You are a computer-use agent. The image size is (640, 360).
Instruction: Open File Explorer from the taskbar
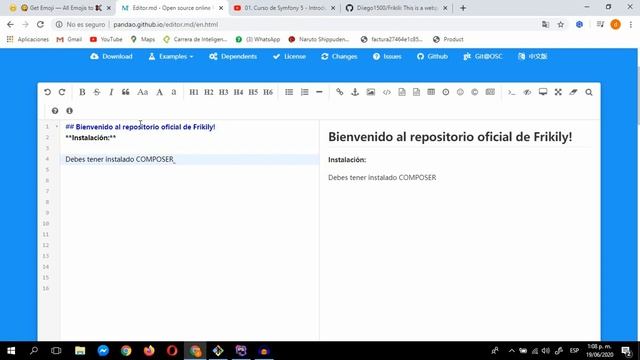point(80,351)
